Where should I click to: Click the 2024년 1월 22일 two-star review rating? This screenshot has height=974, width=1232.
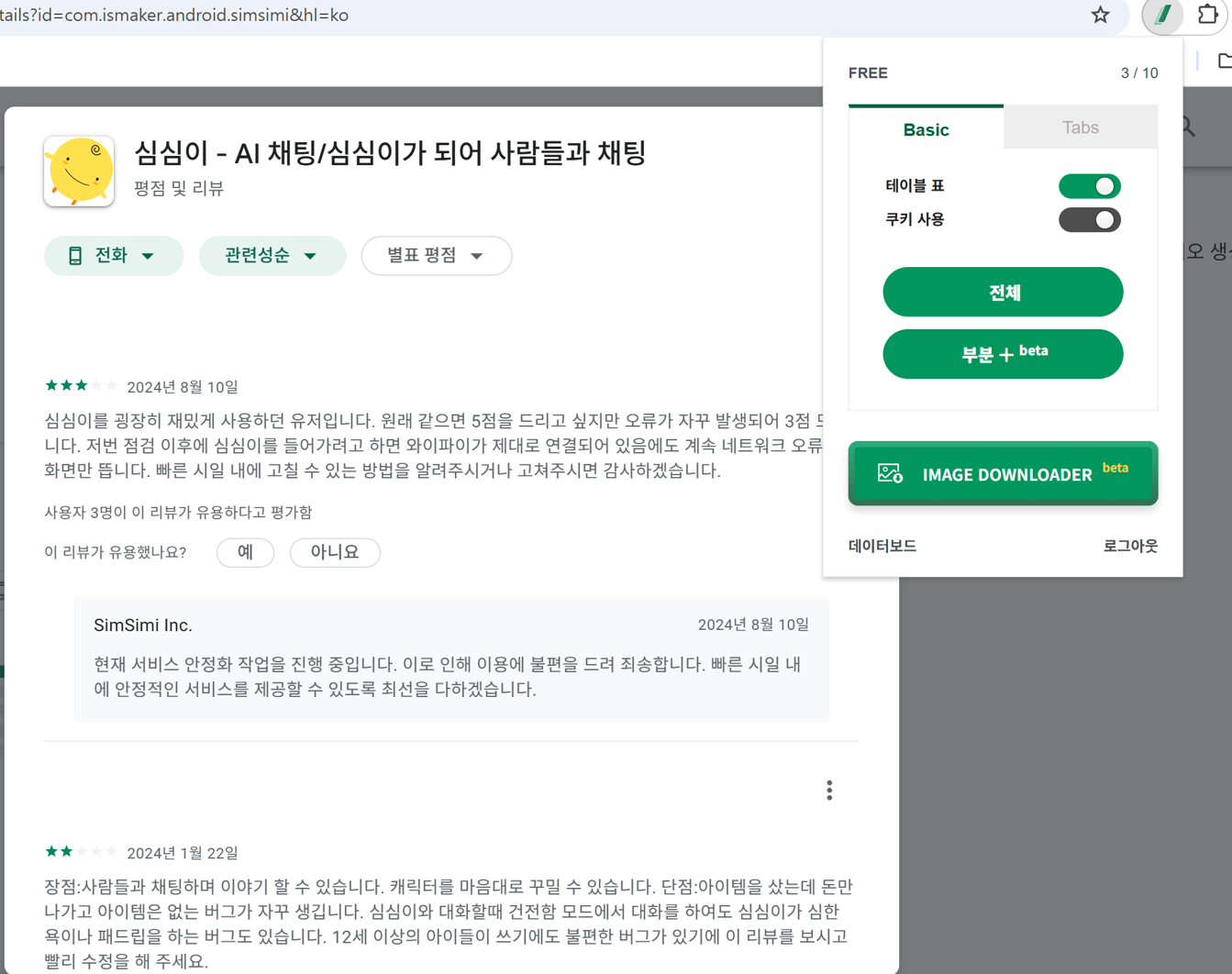point(81,851)
